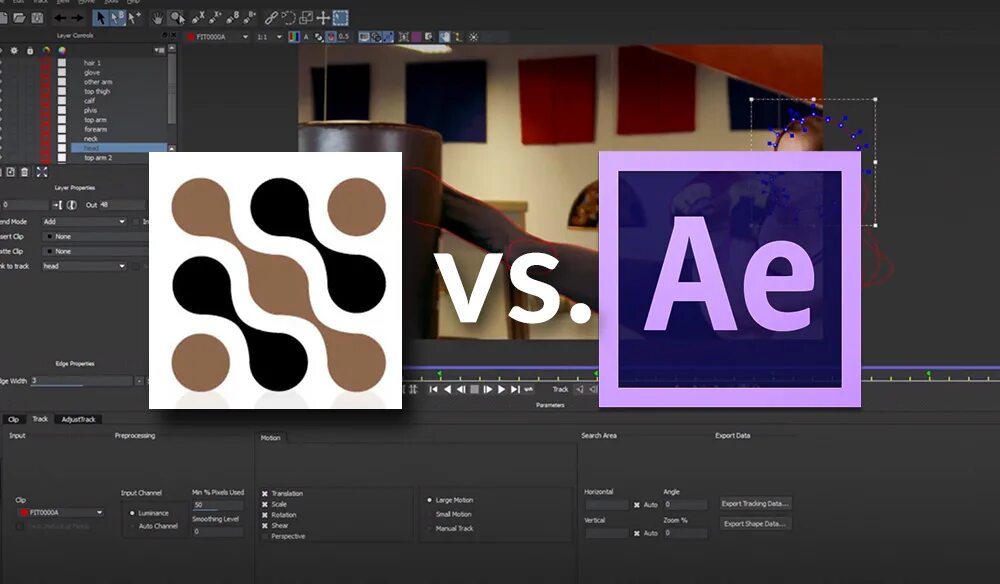Select the Auto Channel radio button
1000x584 pixels.
point(132,527)
